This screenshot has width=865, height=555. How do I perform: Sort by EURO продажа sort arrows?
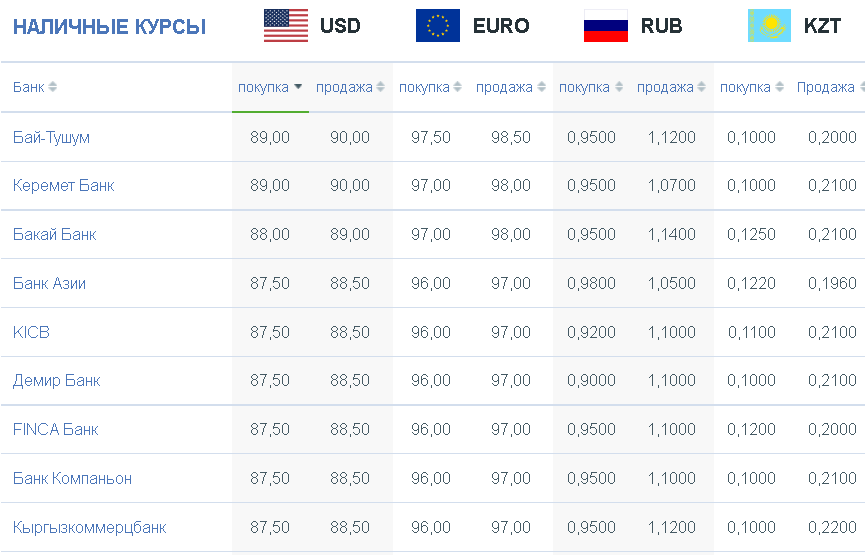pyautogui.click(x=541, y=87)
